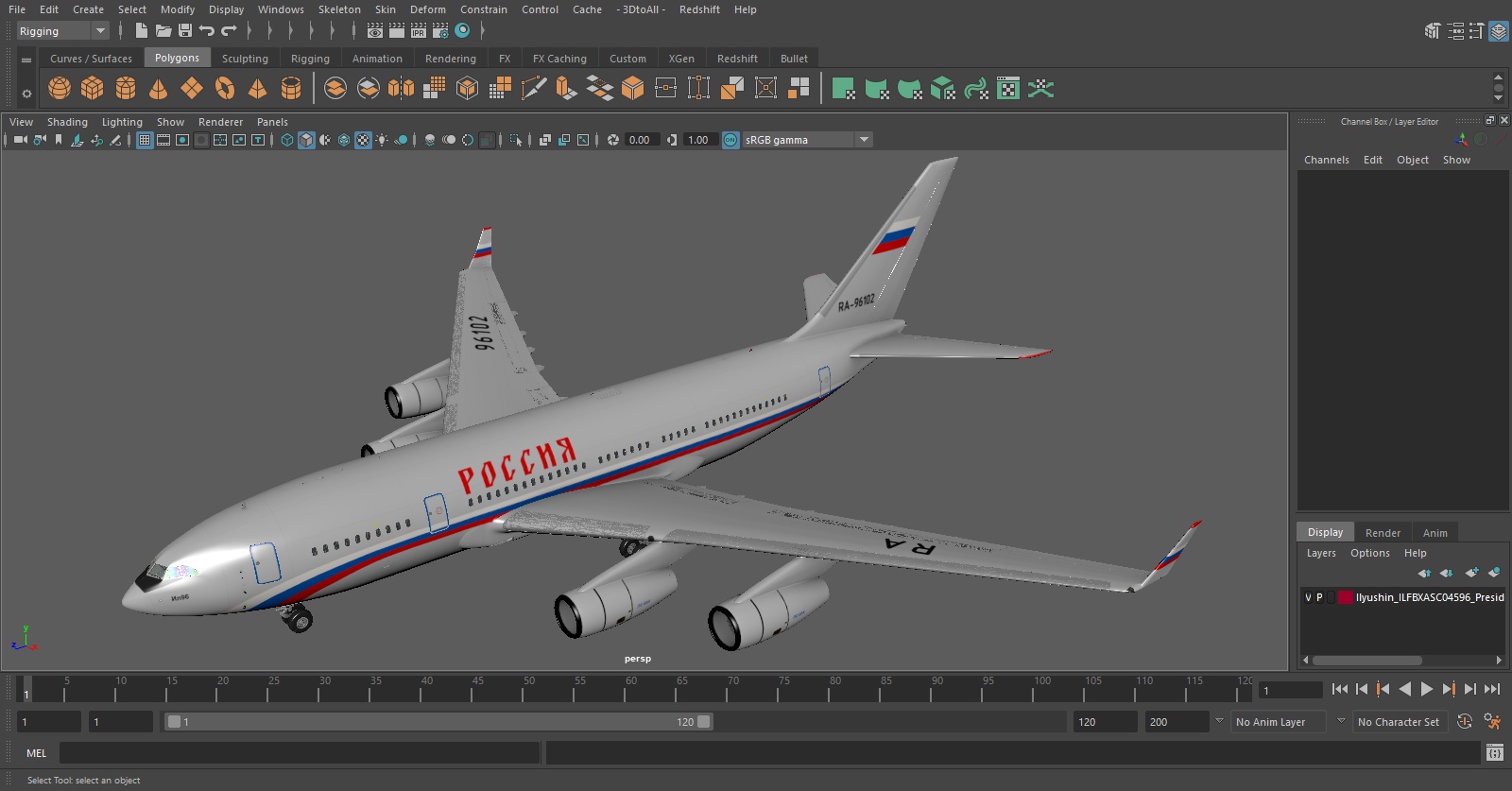Create a polygon cone from the shelf
Viewport: 1512px width, 791px height.
tap(159, 89)
